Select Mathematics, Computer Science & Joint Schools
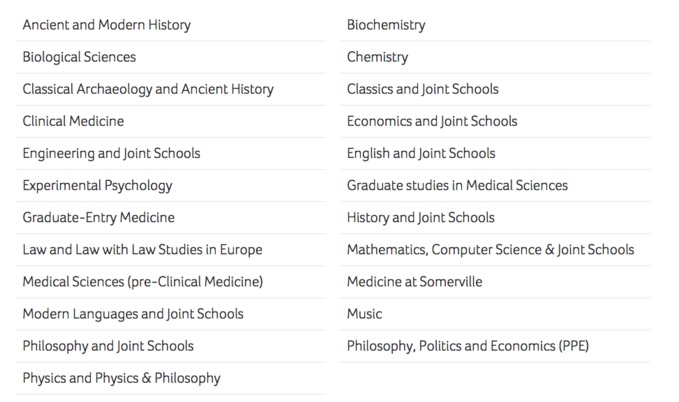This screenshot has height=402, width=679. [491, 250]
